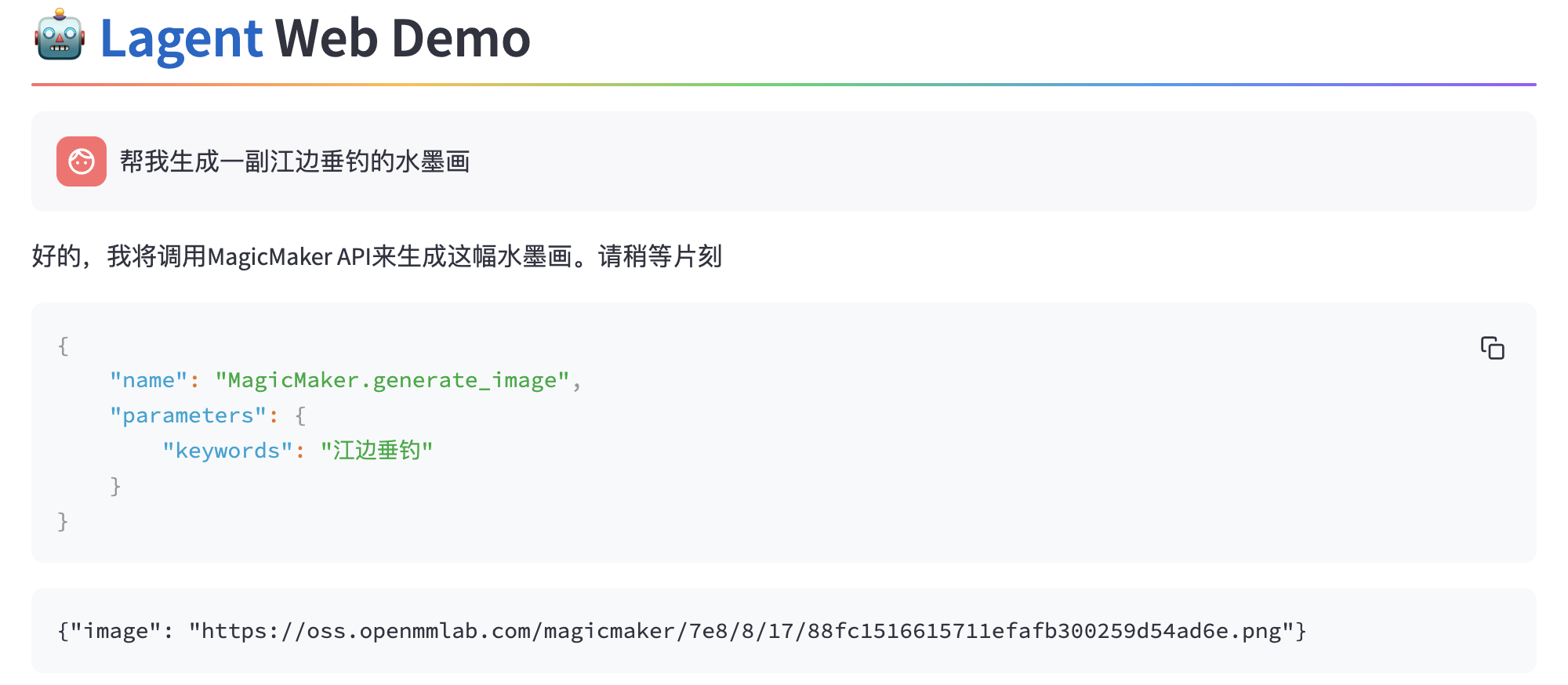Click the assistant reply mentioning MagicMaker API
The height and width of the screenshot is (685, 1568).
click(376, 256)
